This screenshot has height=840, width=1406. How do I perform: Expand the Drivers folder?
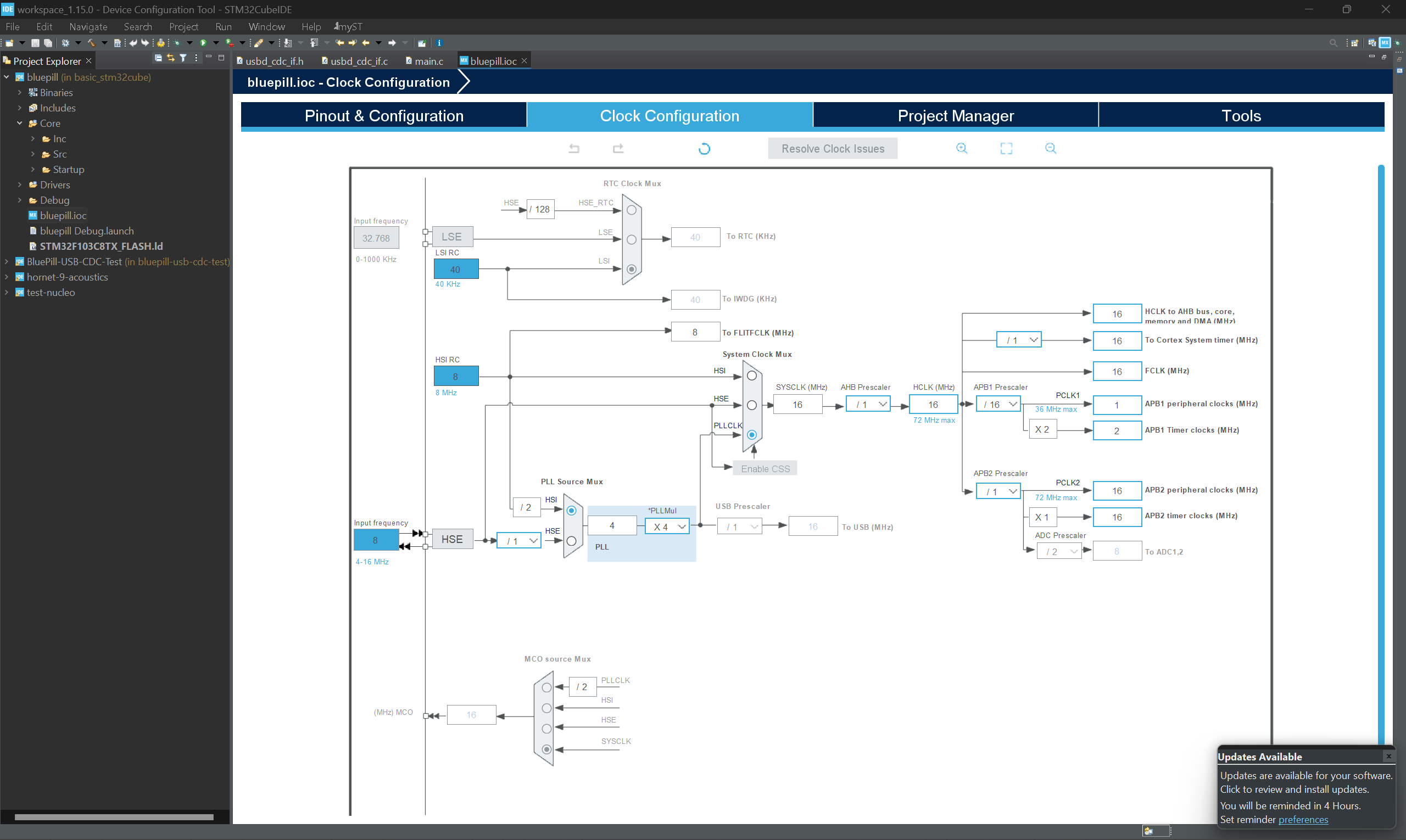tap(20, 185)
